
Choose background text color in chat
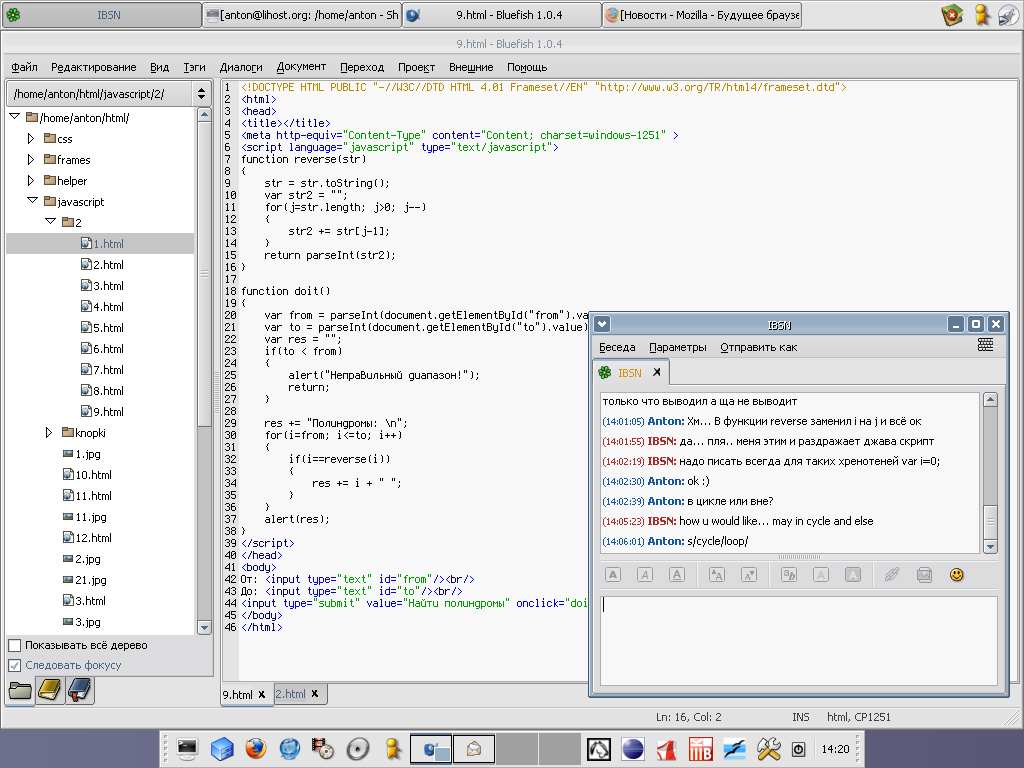853,575
